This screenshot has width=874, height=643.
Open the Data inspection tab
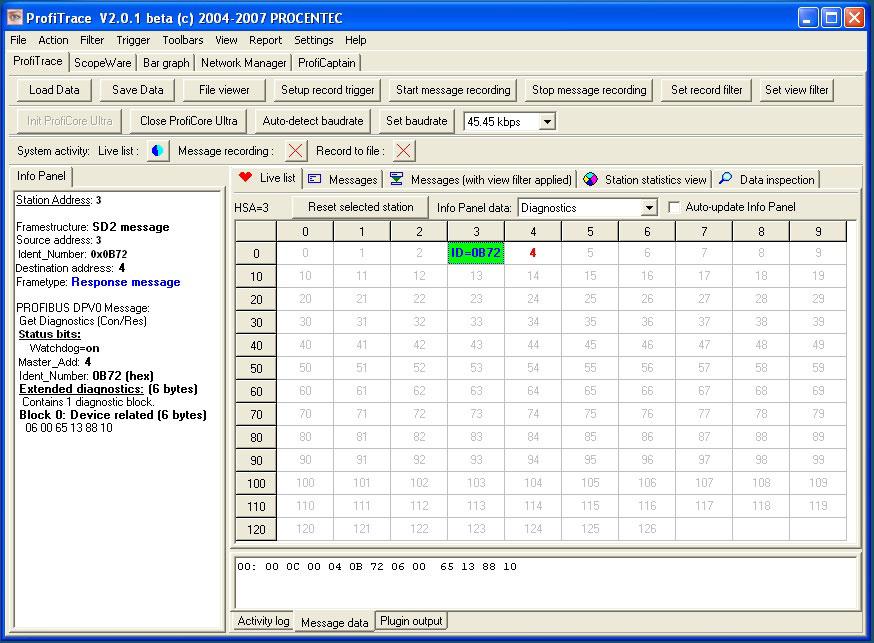767,179
